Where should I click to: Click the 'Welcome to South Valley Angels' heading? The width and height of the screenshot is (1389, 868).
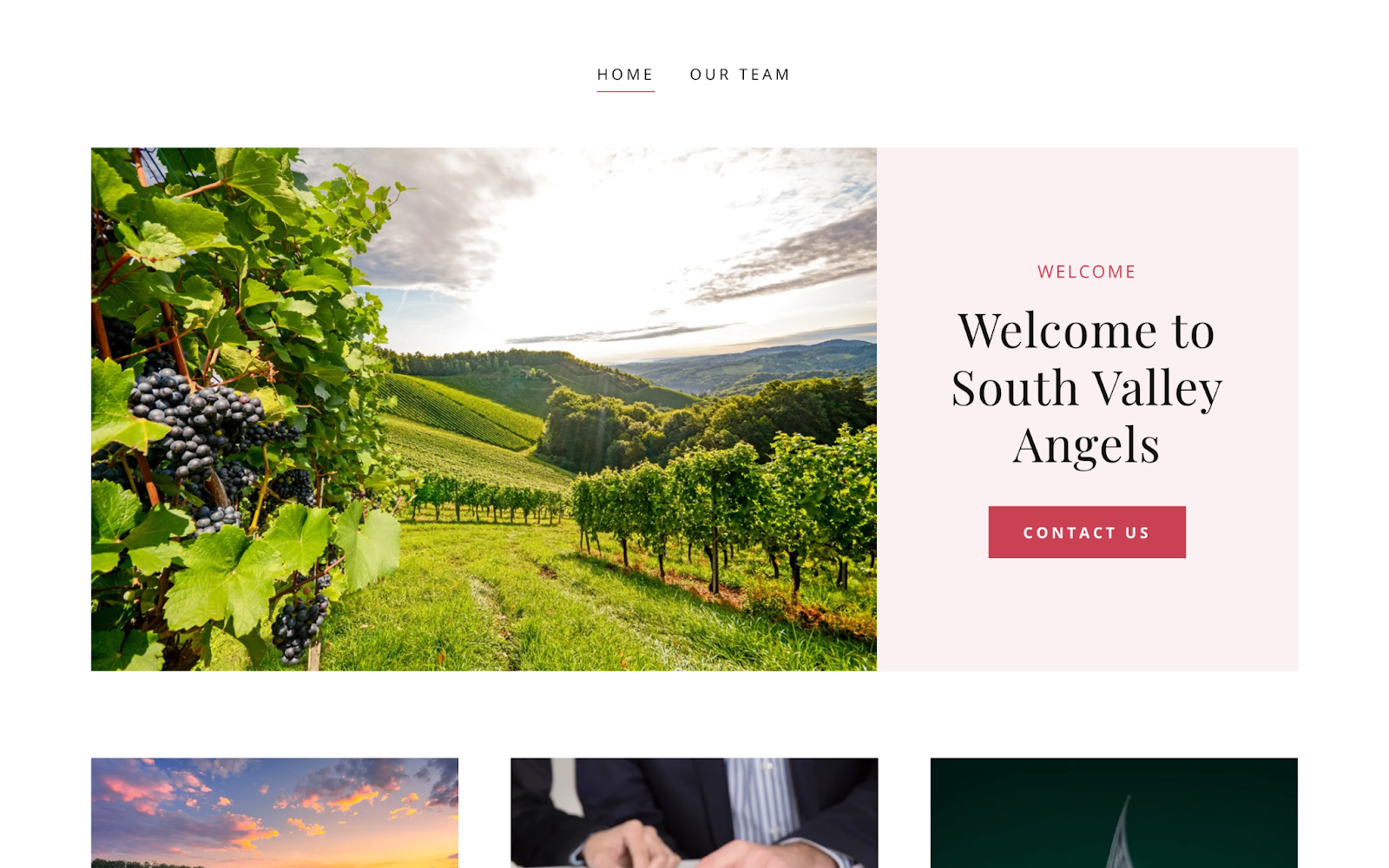tap(1086, 388)
